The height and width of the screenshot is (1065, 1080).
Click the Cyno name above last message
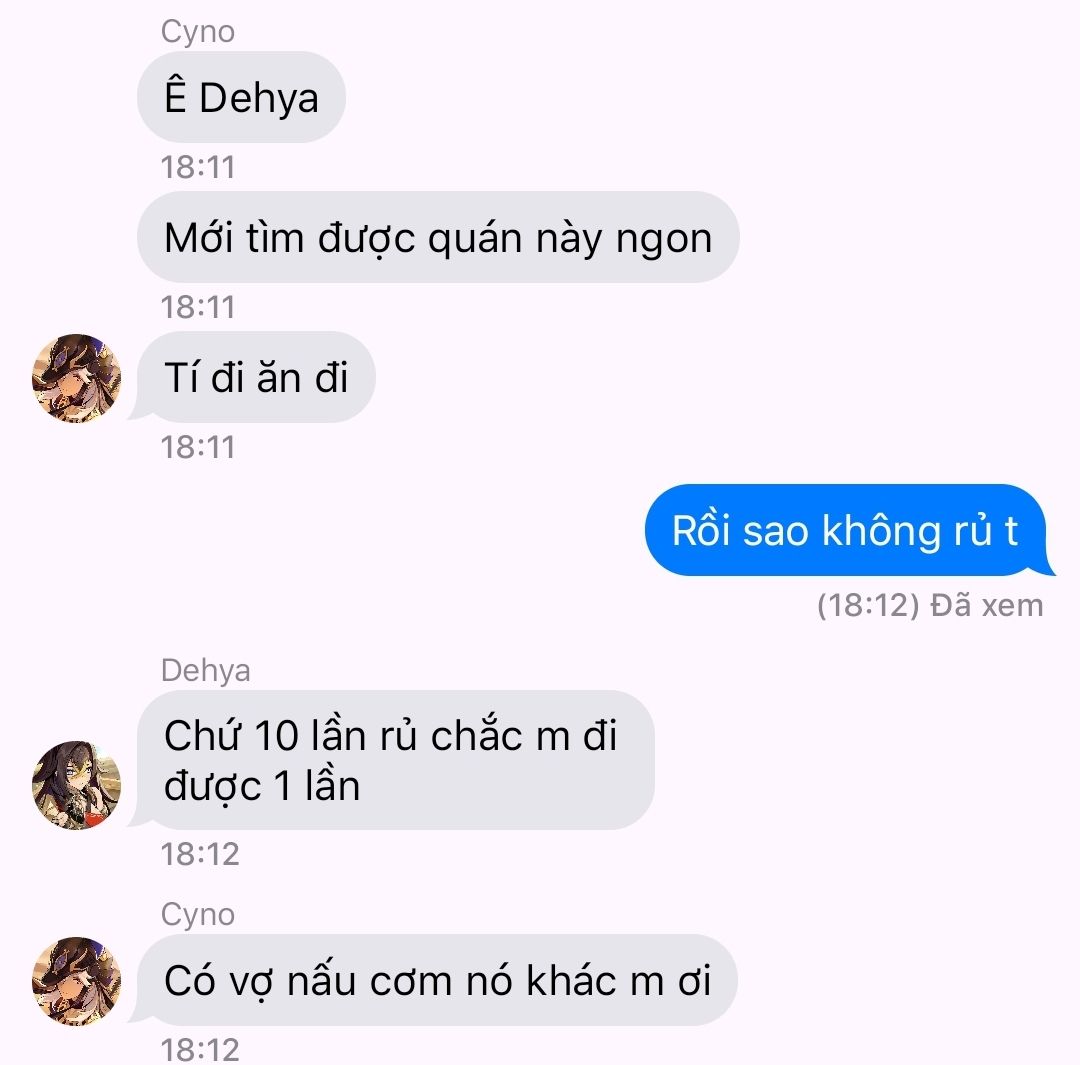tap(198, 914)
